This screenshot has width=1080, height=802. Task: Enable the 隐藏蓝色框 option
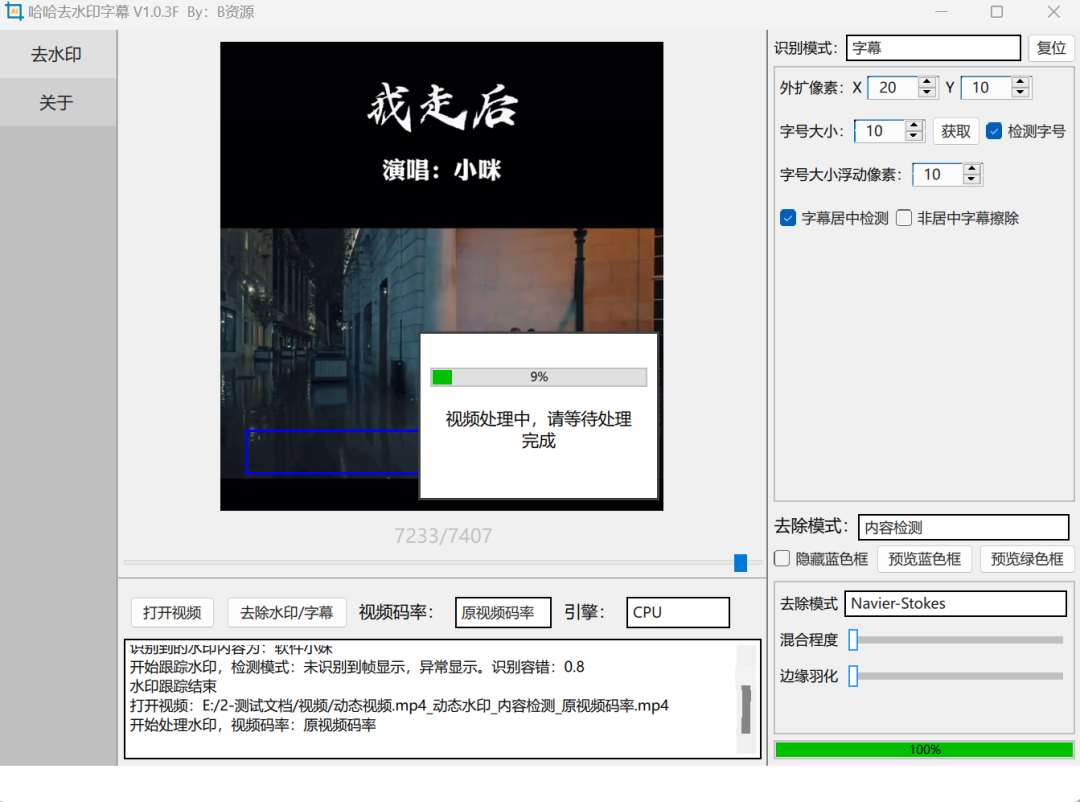(781, 559)
